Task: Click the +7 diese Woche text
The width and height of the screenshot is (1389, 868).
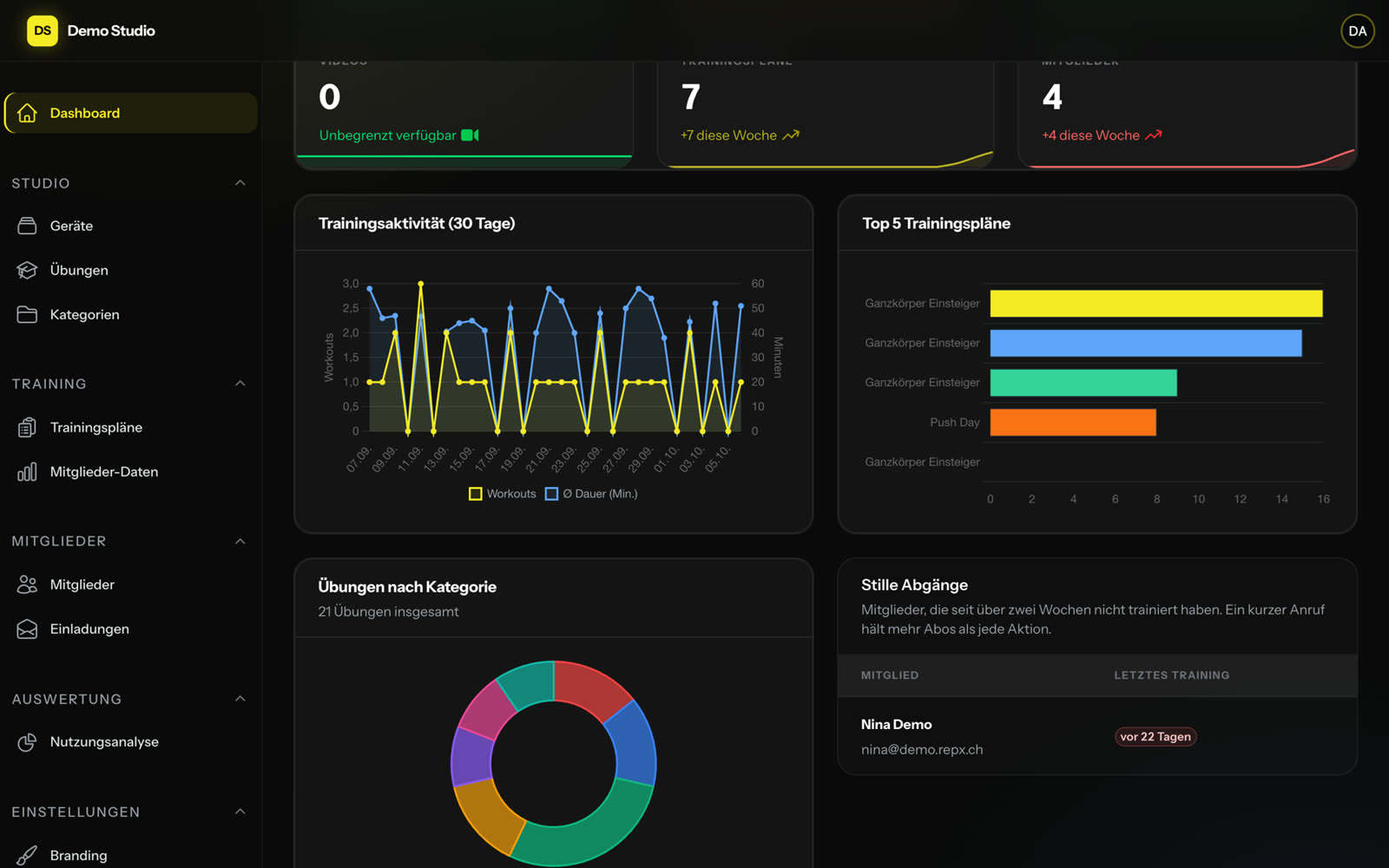Action: 728,135
